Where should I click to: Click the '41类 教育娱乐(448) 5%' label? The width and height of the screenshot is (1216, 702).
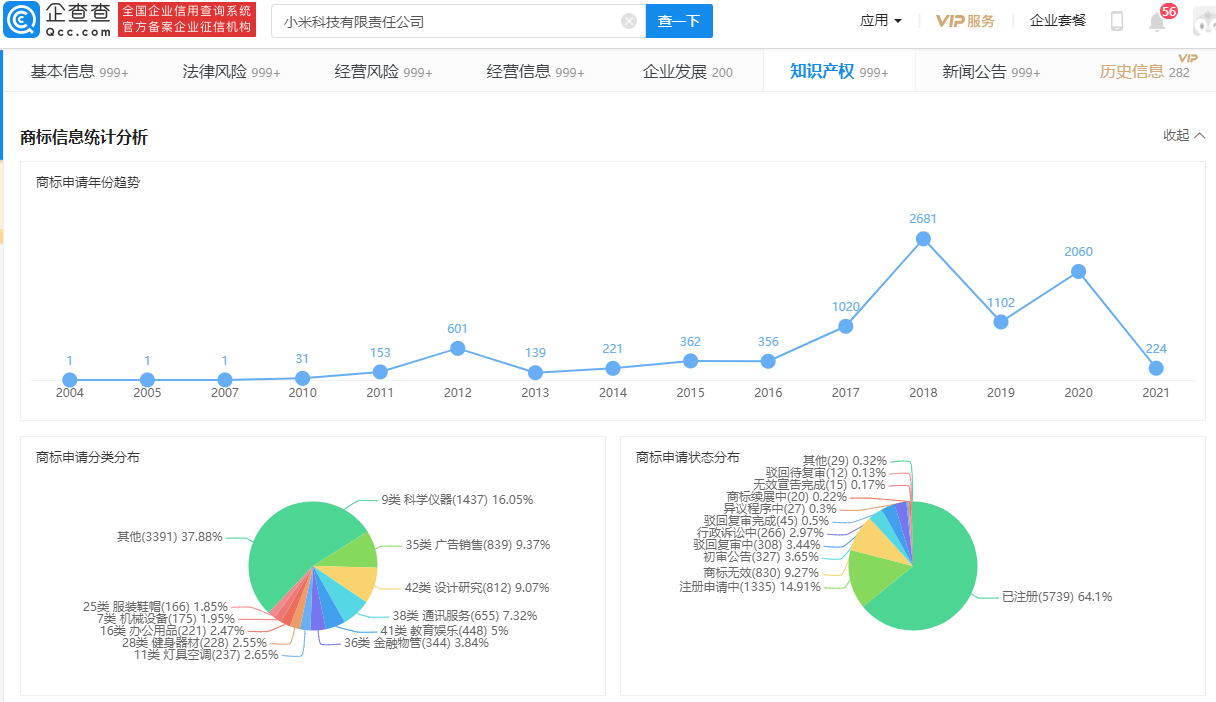tap(444, 631)
